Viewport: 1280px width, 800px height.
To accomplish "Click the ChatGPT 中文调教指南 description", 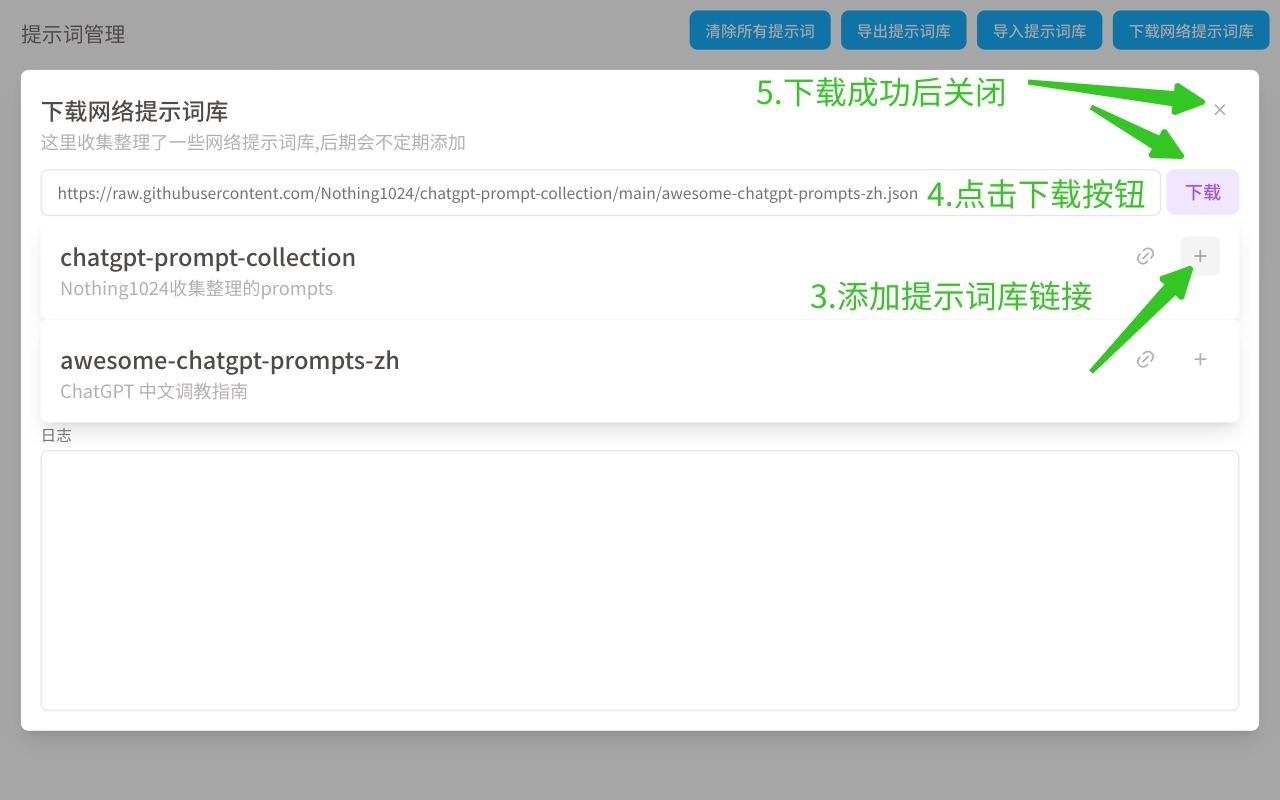I will 154,391.
